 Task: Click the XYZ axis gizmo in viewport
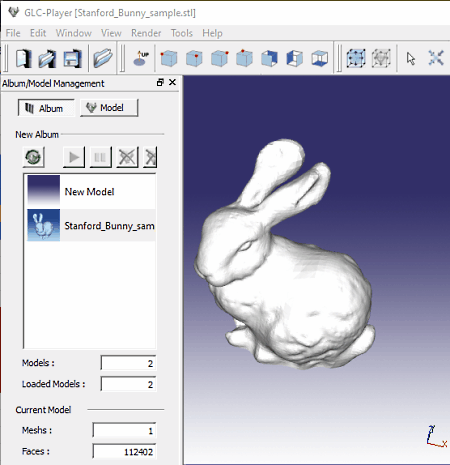pyautogui.click(x=436, y=437)
